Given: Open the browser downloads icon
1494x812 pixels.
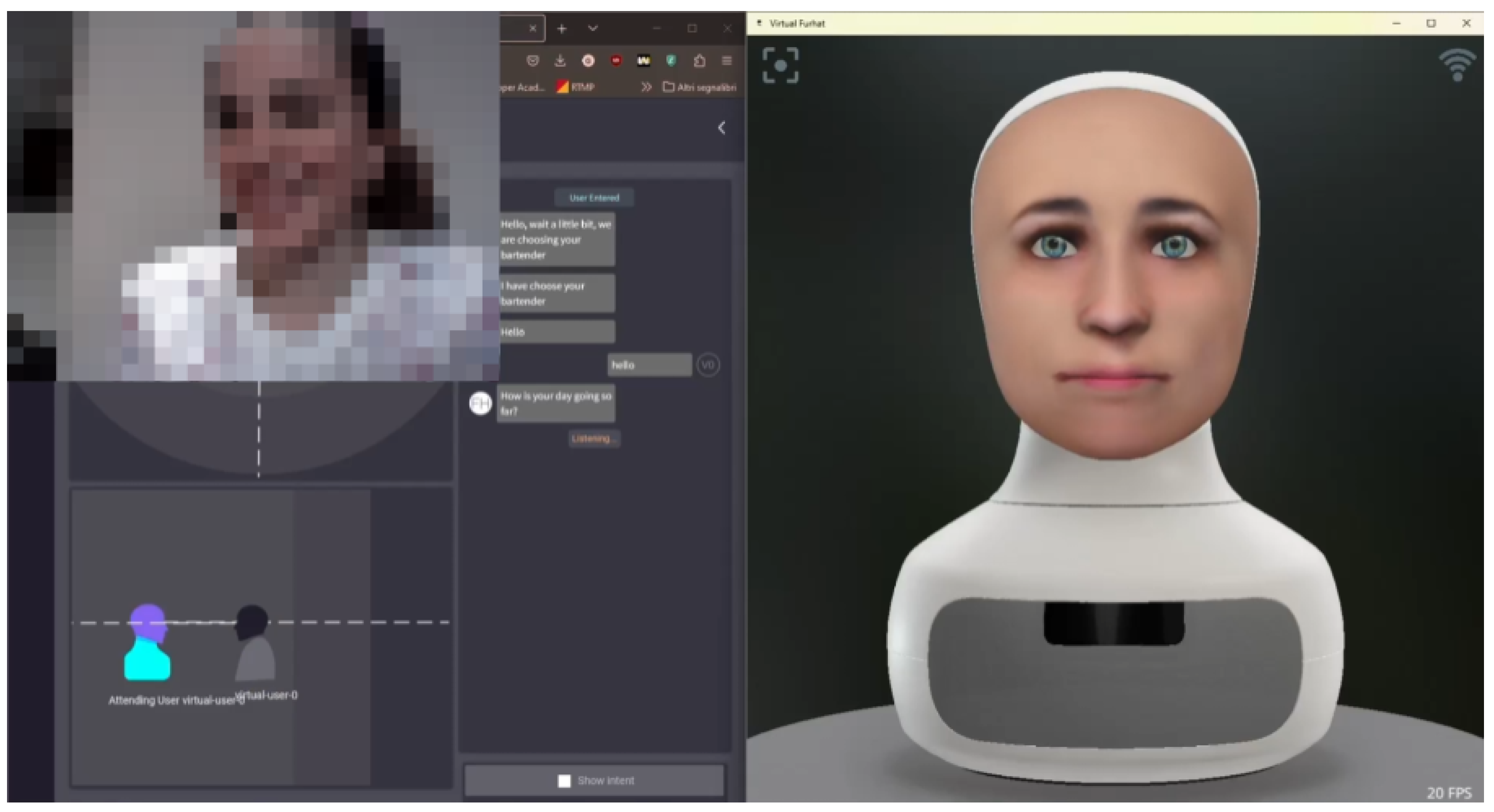Looking at the screenshot, I should [560, 61].
